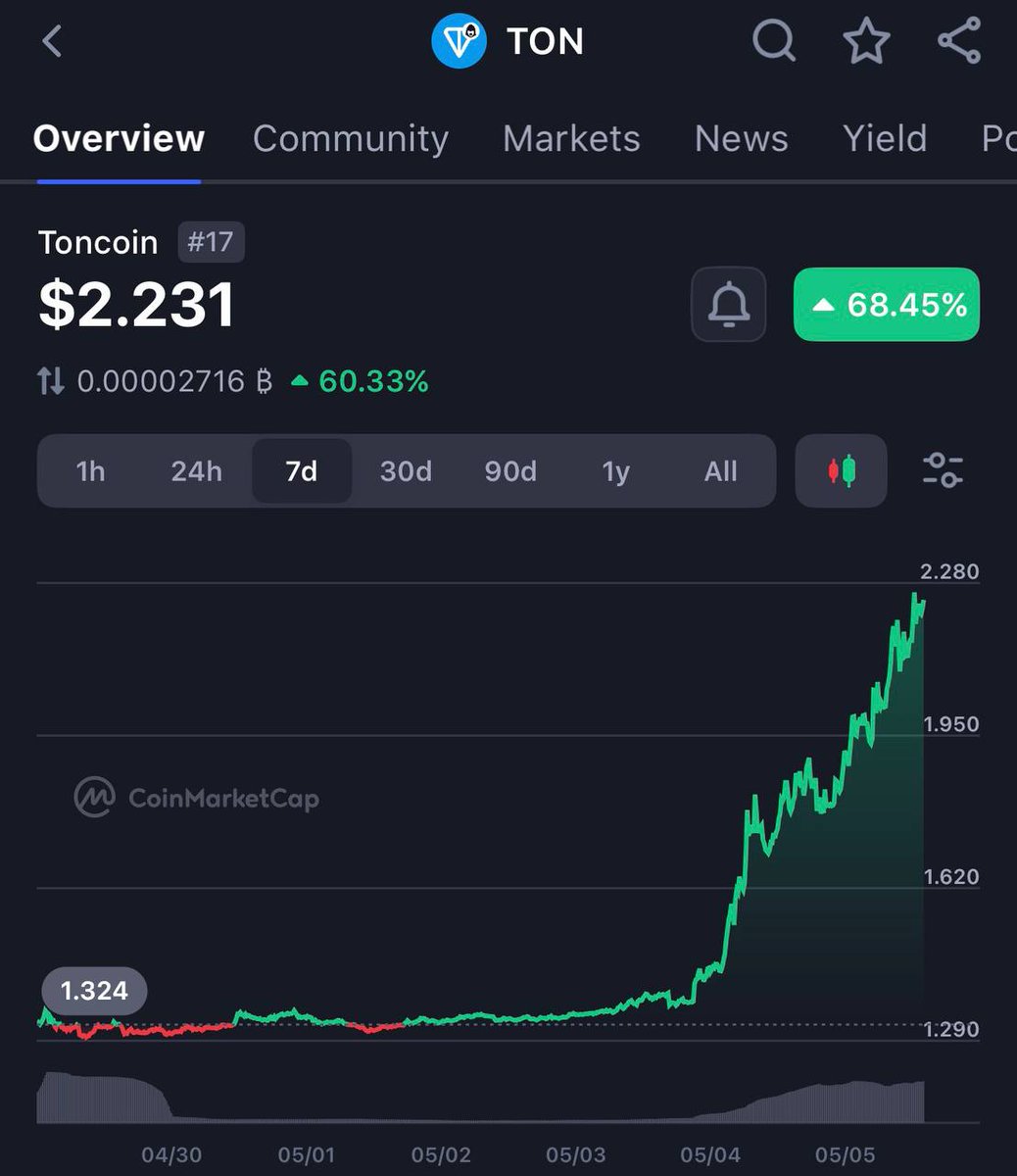Switch to candlestick chart view

click(x=842, y=471)
